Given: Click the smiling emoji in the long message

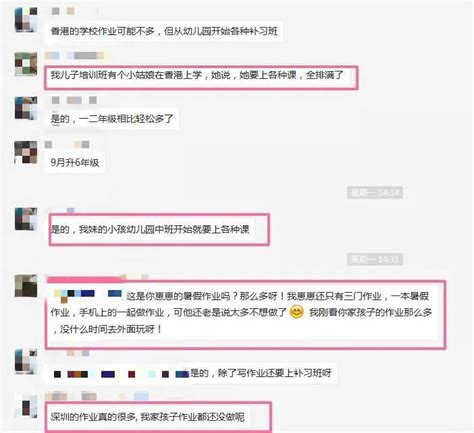Looking at the screenshot, I should coord(297,312).
